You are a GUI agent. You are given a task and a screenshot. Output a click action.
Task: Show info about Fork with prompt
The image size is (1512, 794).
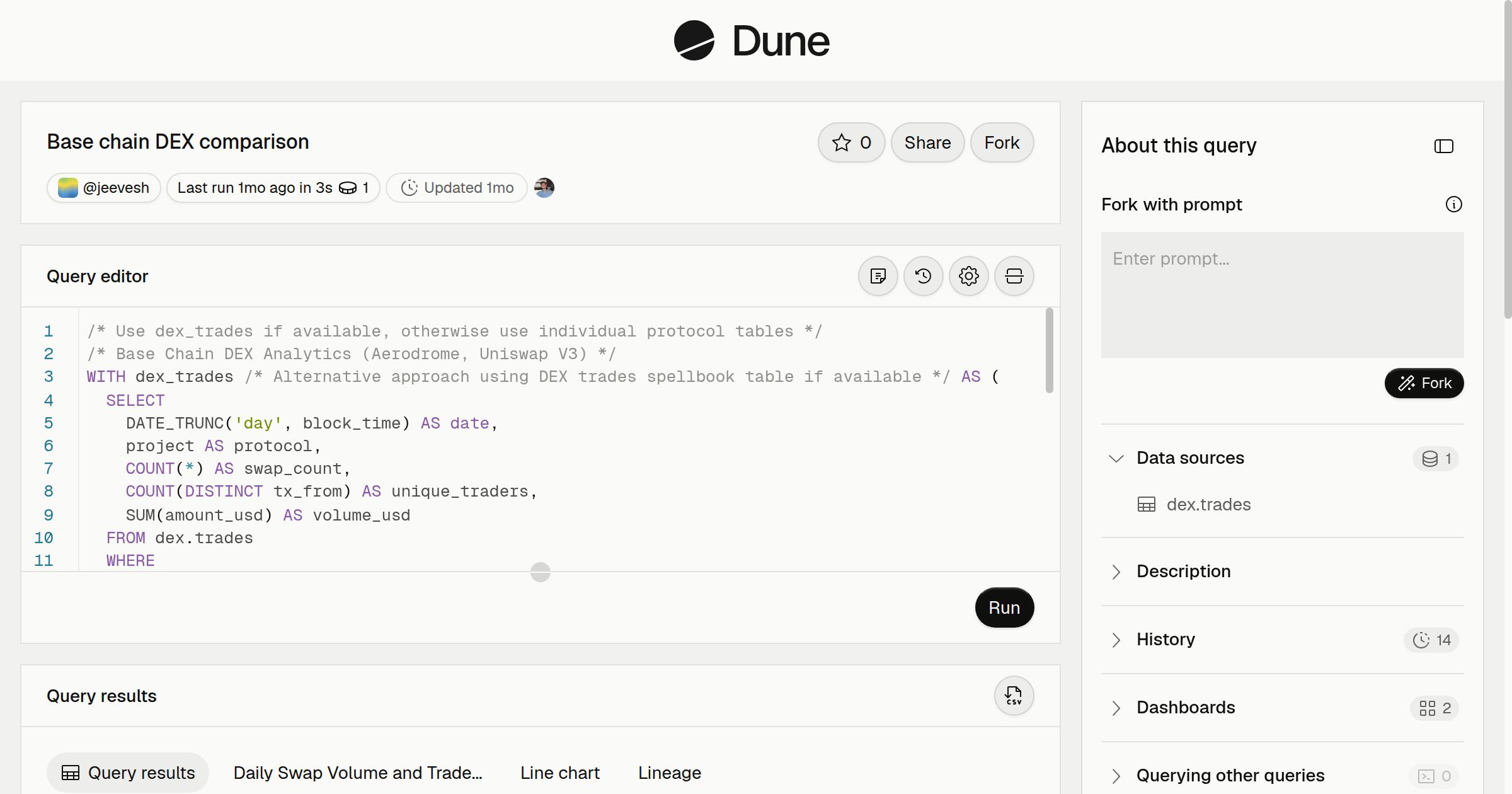coord(1453,204)
